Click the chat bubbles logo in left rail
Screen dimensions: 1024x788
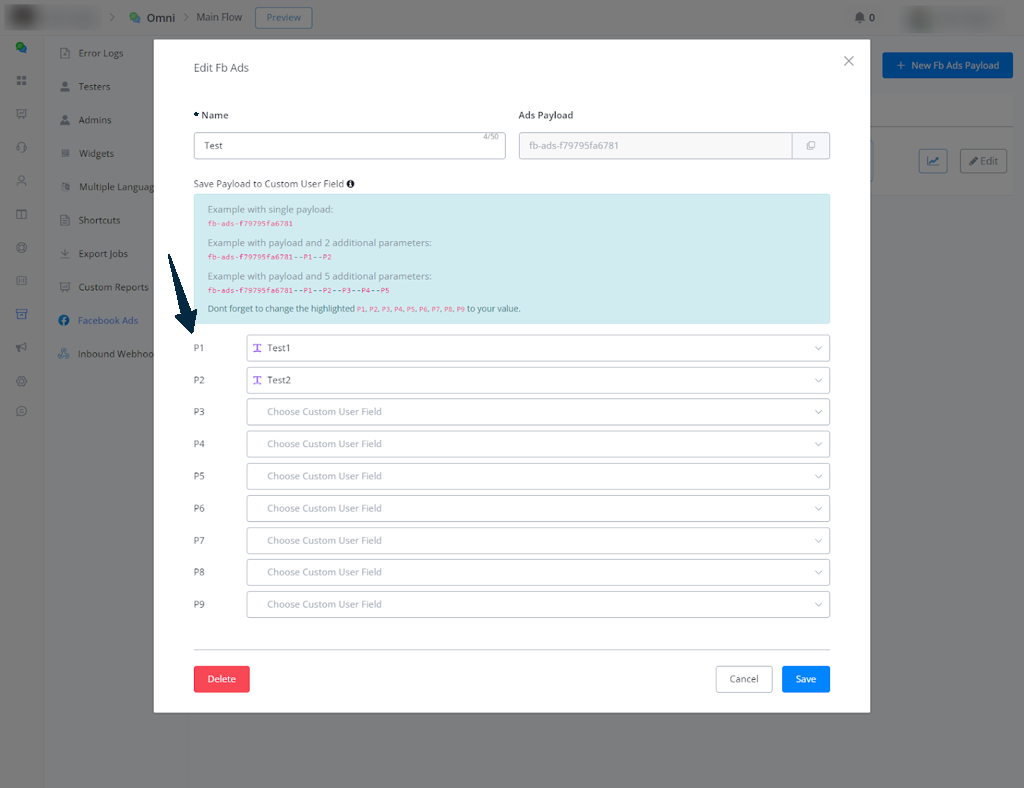(x=22, y=47)
